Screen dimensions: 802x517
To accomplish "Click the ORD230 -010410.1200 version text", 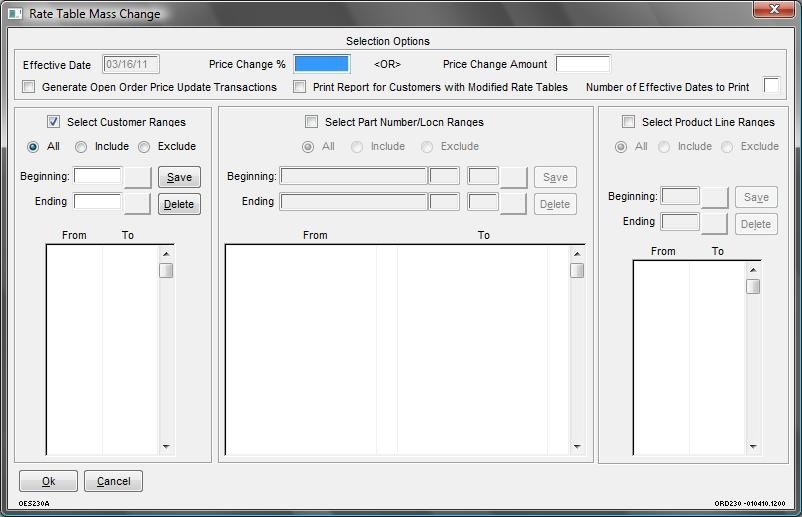I will pos(750,503).
